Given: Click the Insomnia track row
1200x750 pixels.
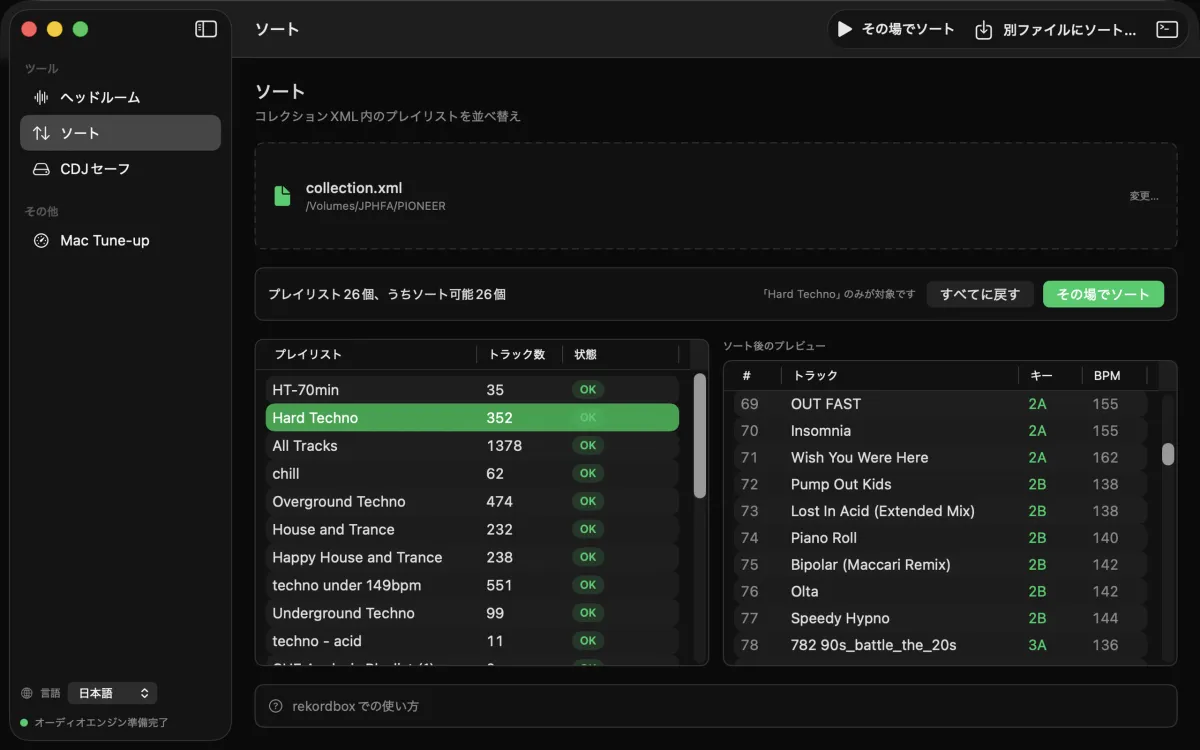Looking at the screenshot, I should point(940,431).
